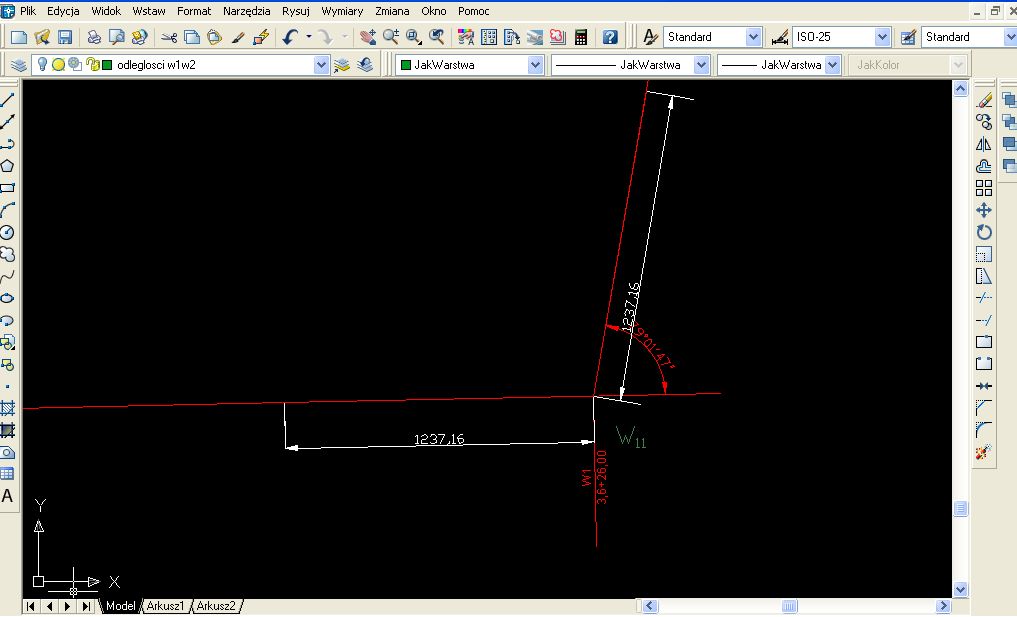The width and height of the screenshot is (1017, 617).
Task: Open the Wstaw menu
Action: [149, 11]
